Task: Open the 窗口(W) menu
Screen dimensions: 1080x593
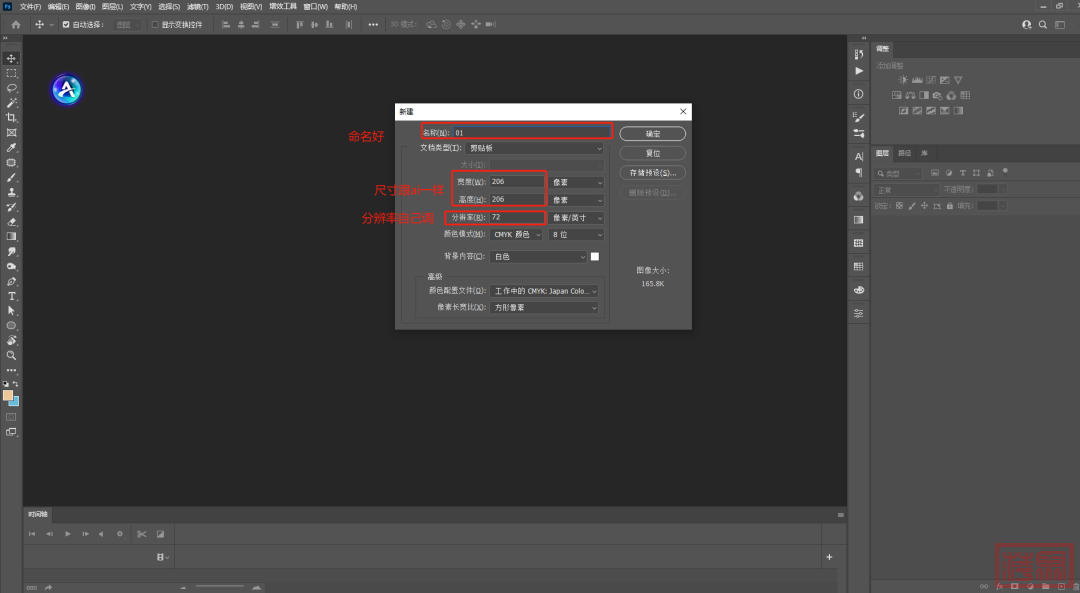Action: click(315, 6)
